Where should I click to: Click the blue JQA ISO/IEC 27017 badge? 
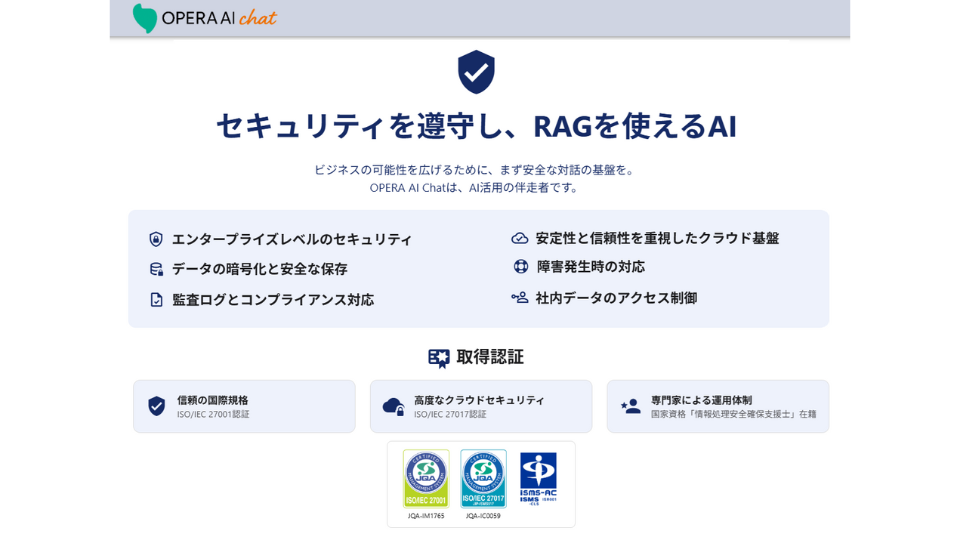483,479
